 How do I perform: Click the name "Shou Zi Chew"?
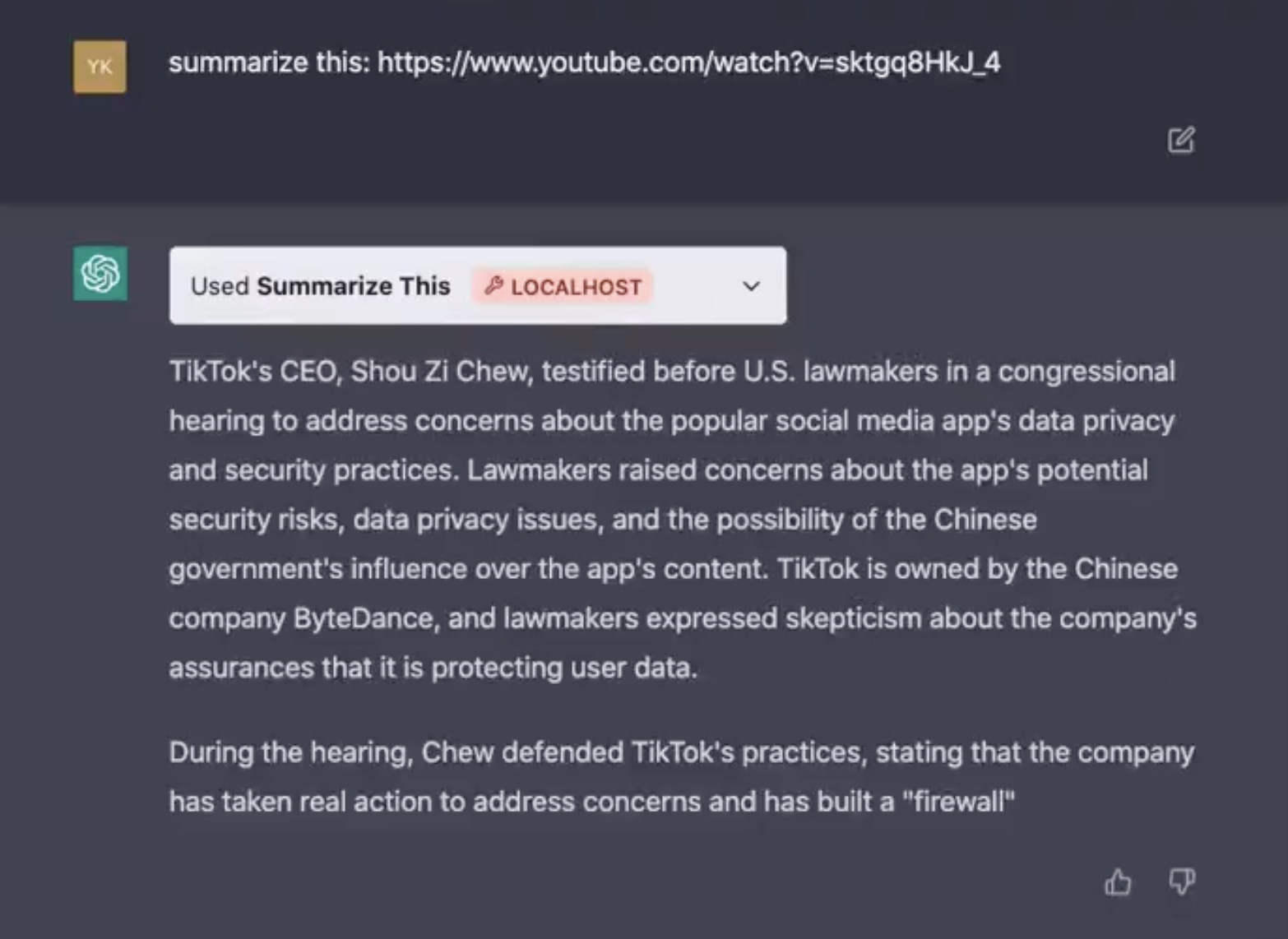(x=441, y=372)
